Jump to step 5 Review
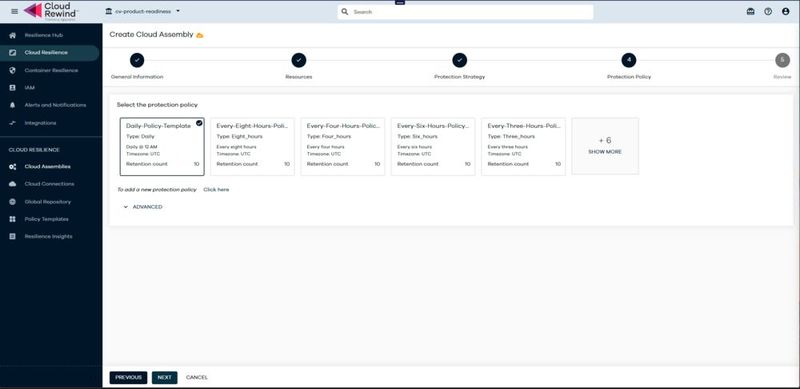 782,67
